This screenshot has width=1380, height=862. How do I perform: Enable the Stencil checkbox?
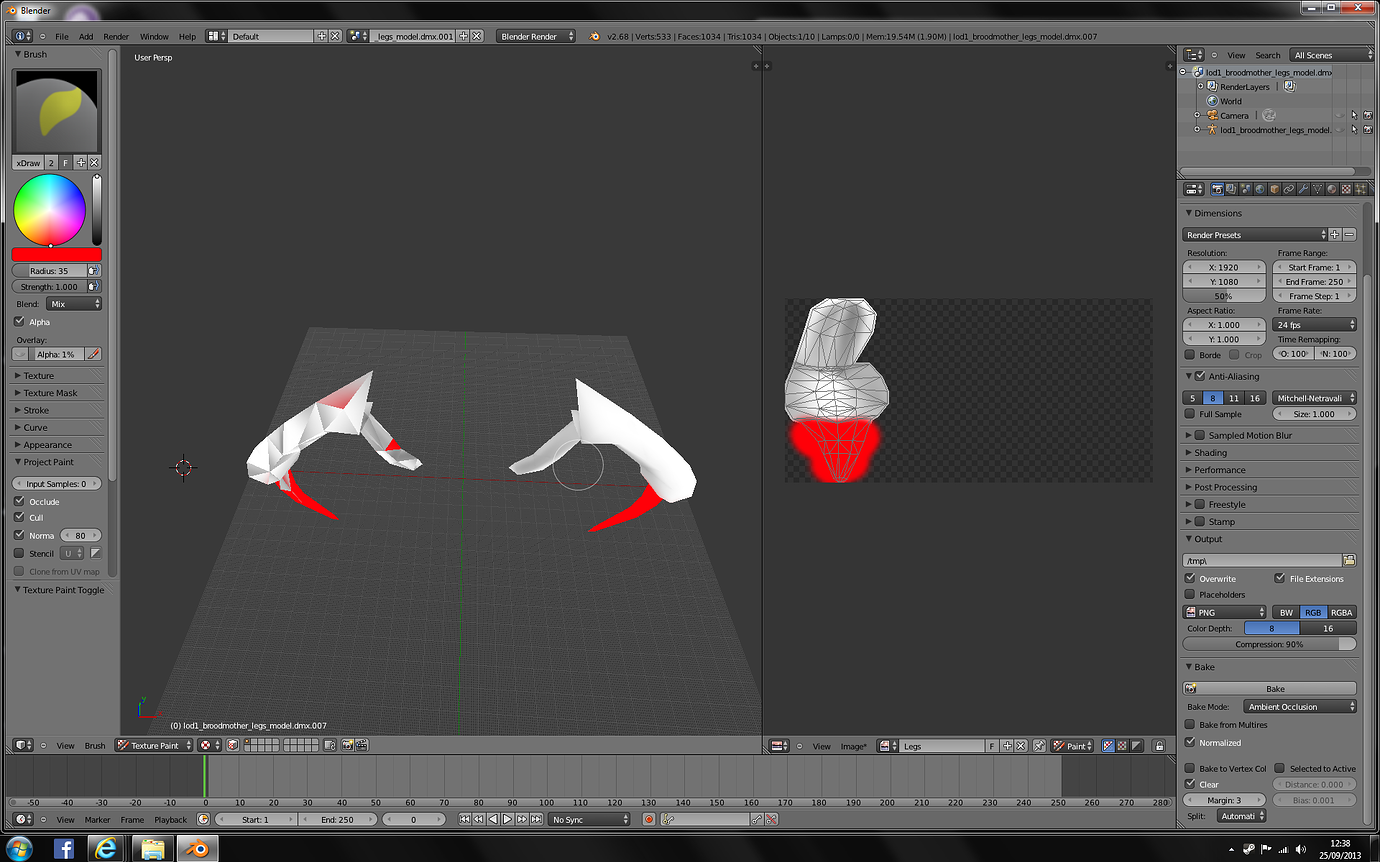tap(19, 553)
